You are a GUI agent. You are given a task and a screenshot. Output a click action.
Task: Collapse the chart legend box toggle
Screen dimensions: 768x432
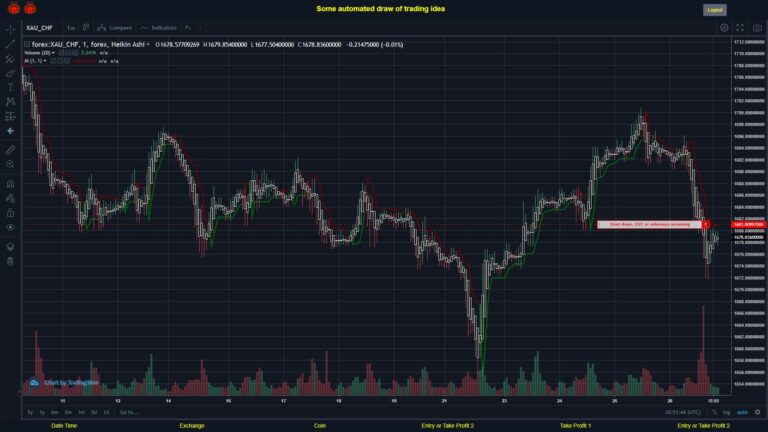click(27, 45)
